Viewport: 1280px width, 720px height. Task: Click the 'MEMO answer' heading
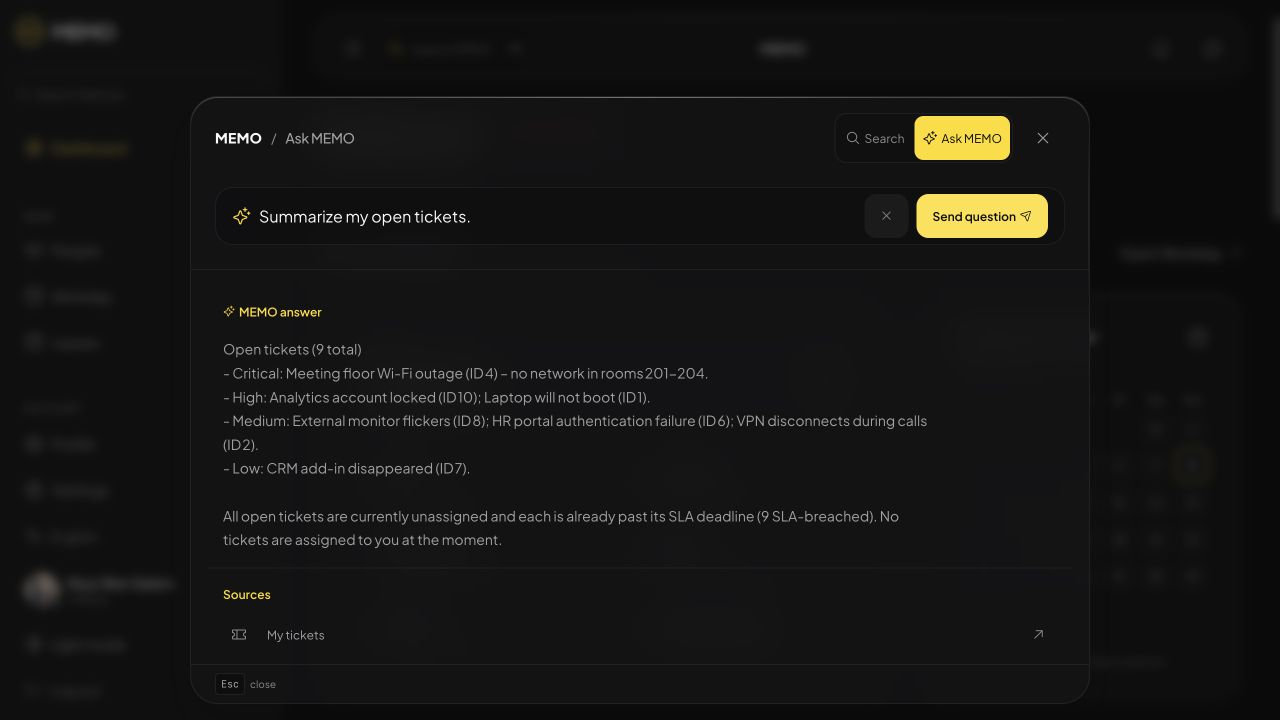272,312
